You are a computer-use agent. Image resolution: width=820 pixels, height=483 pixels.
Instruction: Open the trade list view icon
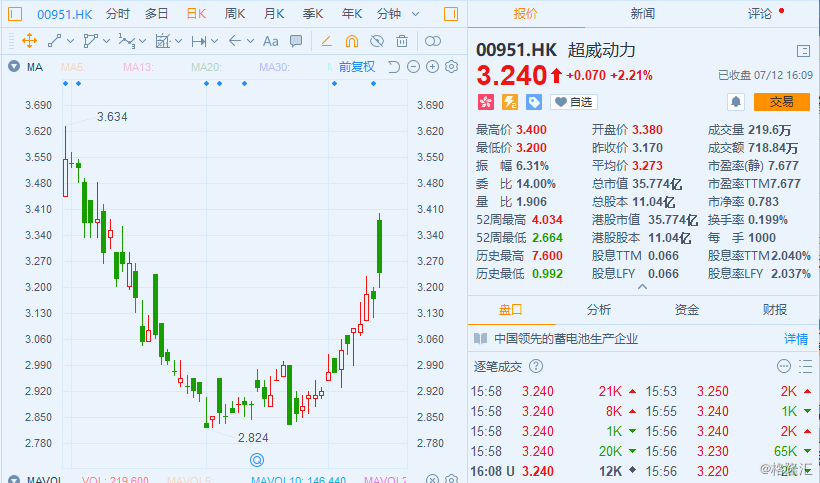coord(806,366)
